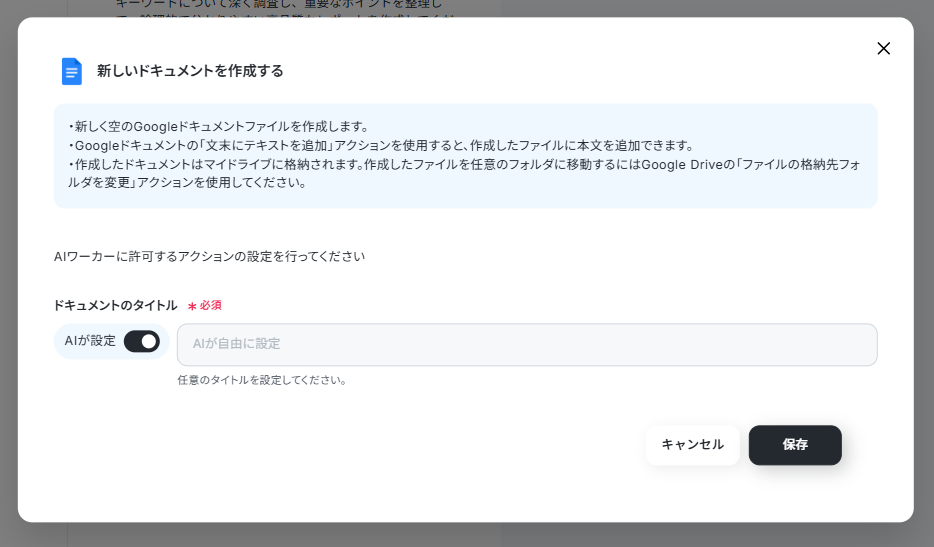The width and height of the screenshot is (934, 547).
Task: Click the first bullet about empty Google document
Action: pyautogui.click(x=220, y=127)
